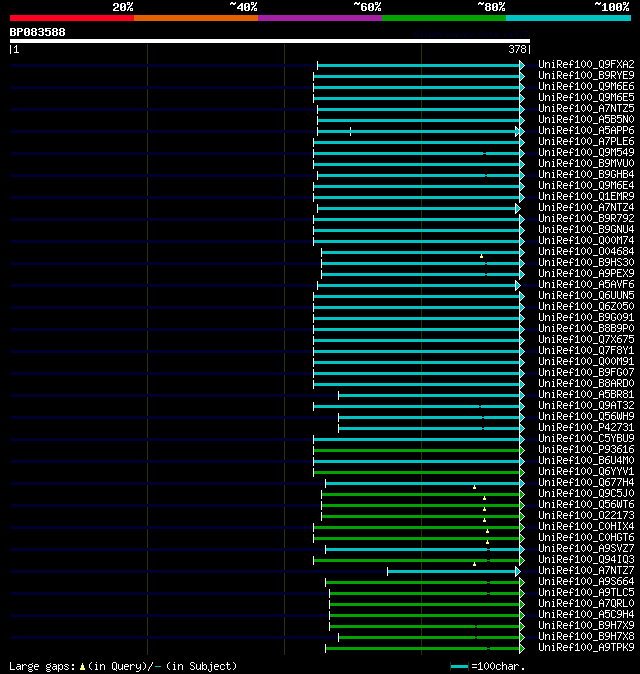Select the UniRef100_P93616 label
The image size is (640, 674).
[x=586, y=450]
